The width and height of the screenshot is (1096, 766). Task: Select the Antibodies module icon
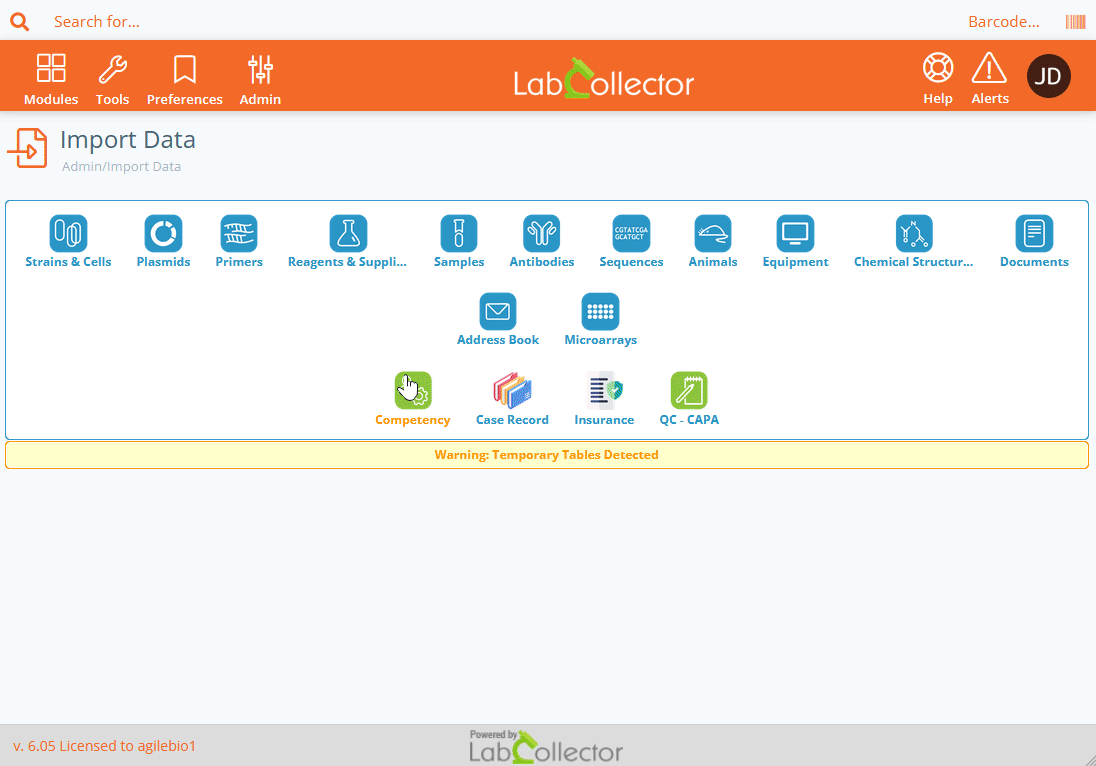pos(542,233)
